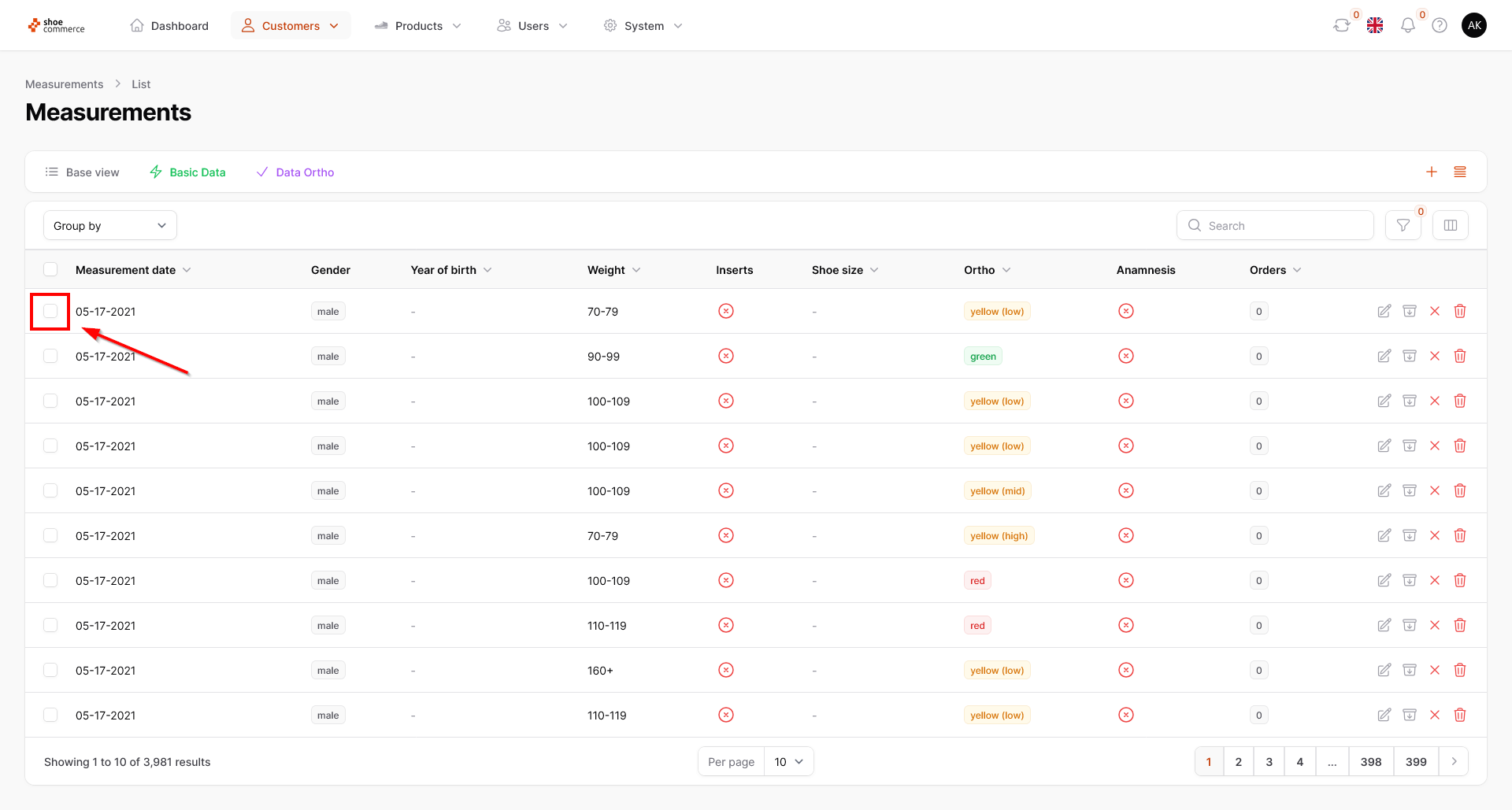Open the Per page count dropdown
Image resolution: width=1512 pixels, height=810 pixels.
click(788, 762)
